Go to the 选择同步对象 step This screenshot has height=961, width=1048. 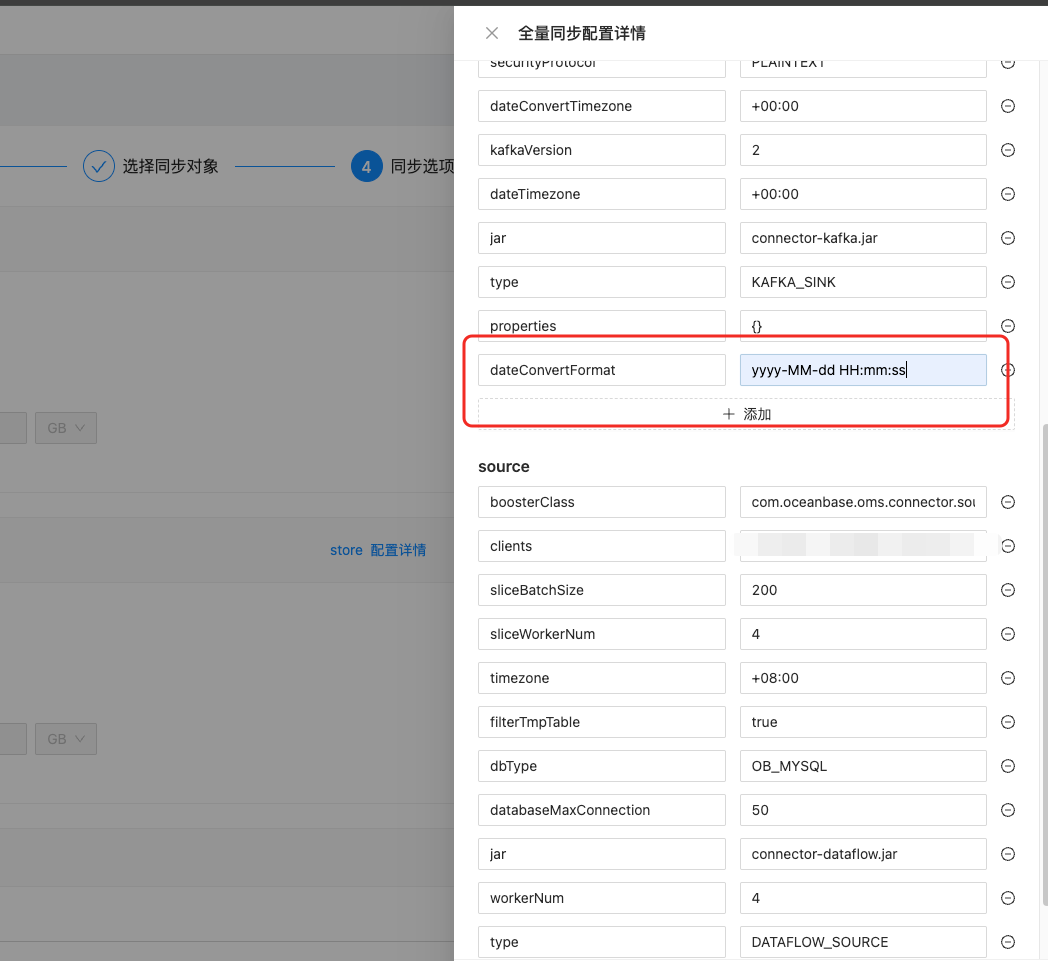pos(151,166)
